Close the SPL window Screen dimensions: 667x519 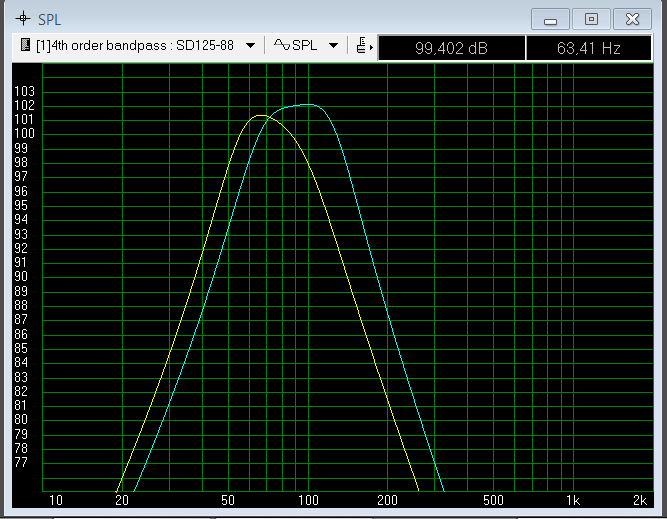632,18
